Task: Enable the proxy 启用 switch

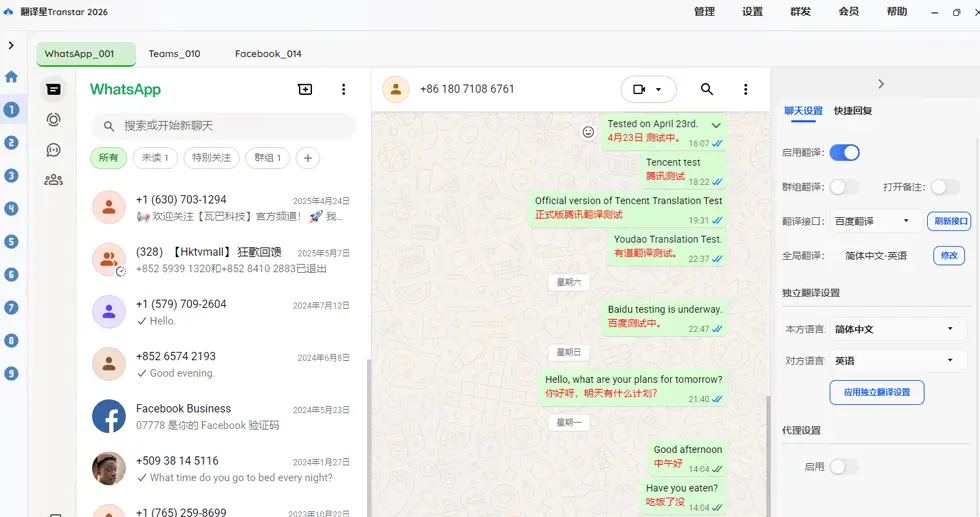Action: pyautogui.click(x=844, y=466)
